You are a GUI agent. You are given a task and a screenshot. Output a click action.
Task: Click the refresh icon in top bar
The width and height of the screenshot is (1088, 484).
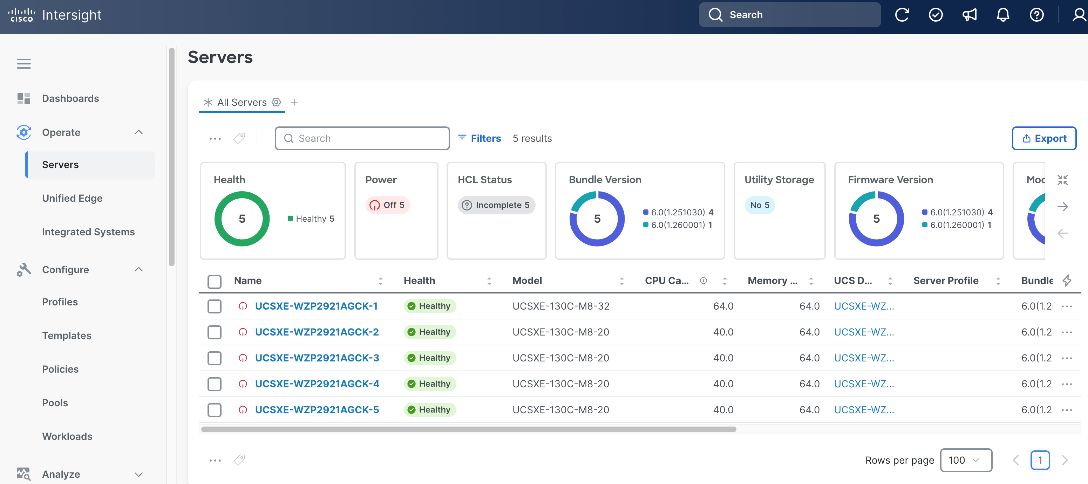coord(902,15)
